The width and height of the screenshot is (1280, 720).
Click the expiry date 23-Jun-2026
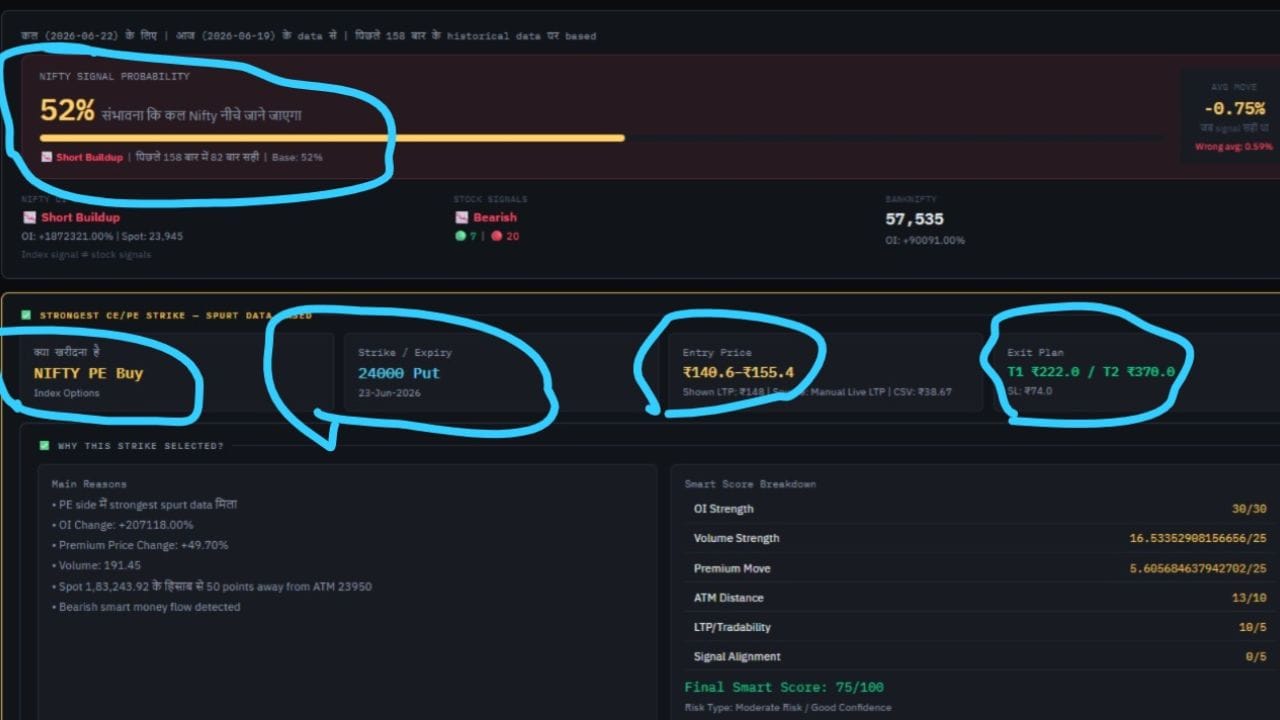[x=390, y=393]
